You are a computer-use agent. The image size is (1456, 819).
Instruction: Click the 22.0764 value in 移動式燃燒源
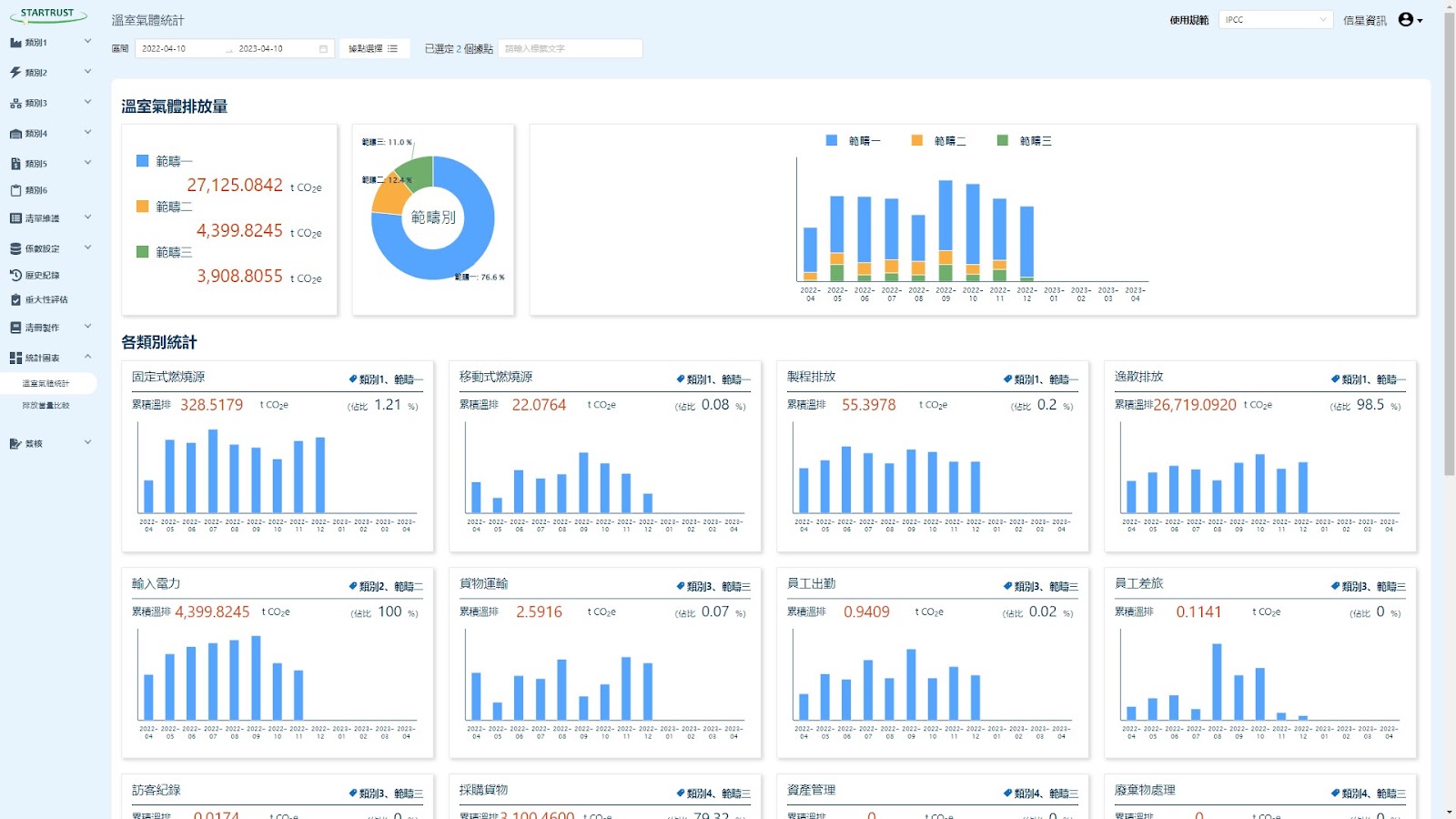(x=539, y=406)
